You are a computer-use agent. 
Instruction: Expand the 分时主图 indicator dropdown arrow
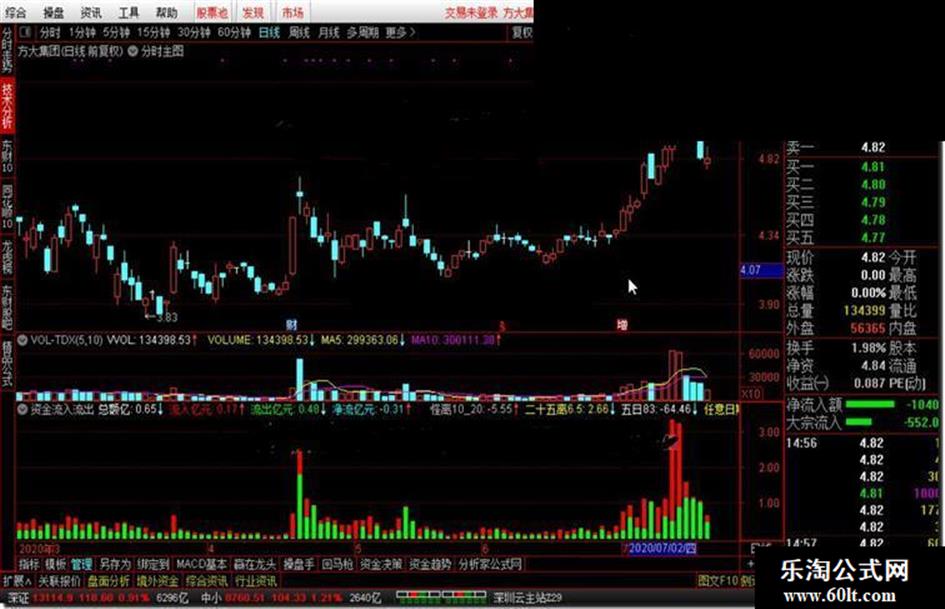(x=133, y=51)
